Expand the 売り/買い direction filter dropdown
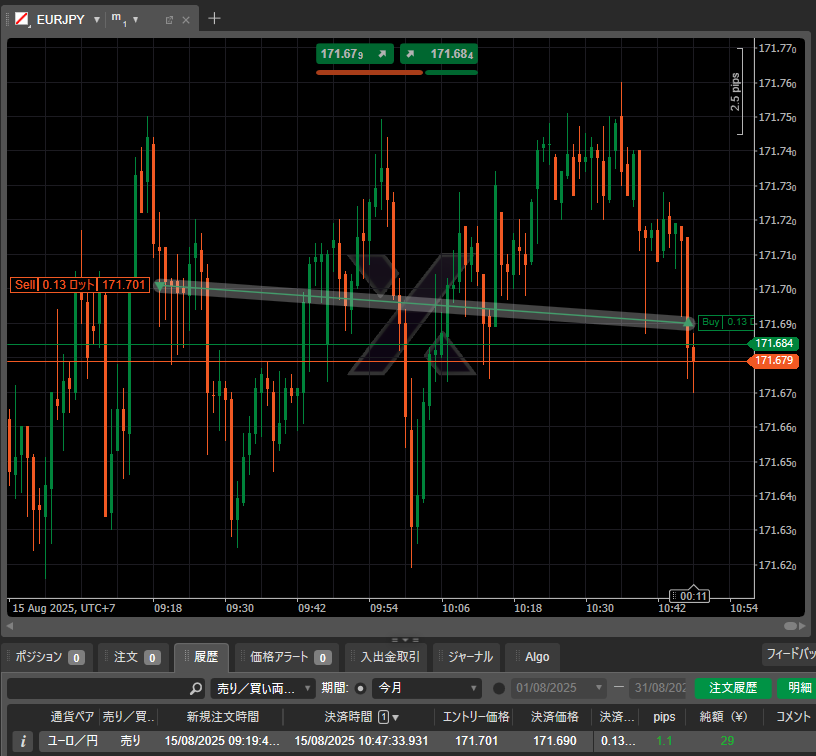 (263, 689)
